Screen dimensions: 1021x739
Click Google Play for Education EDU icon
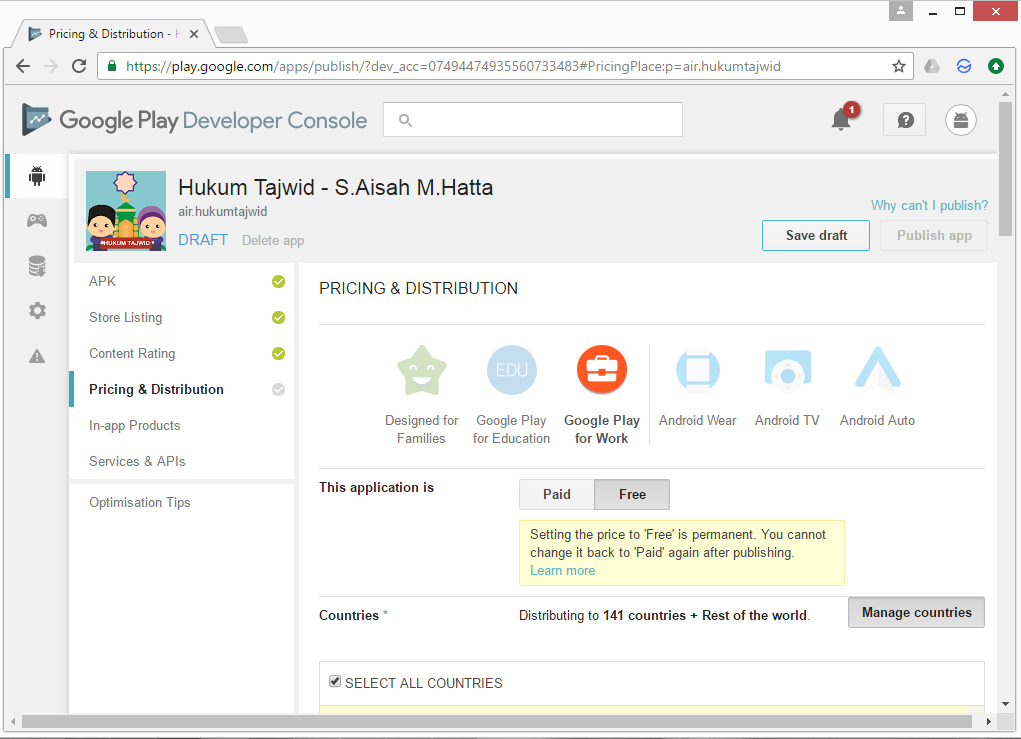click(512, 370)
